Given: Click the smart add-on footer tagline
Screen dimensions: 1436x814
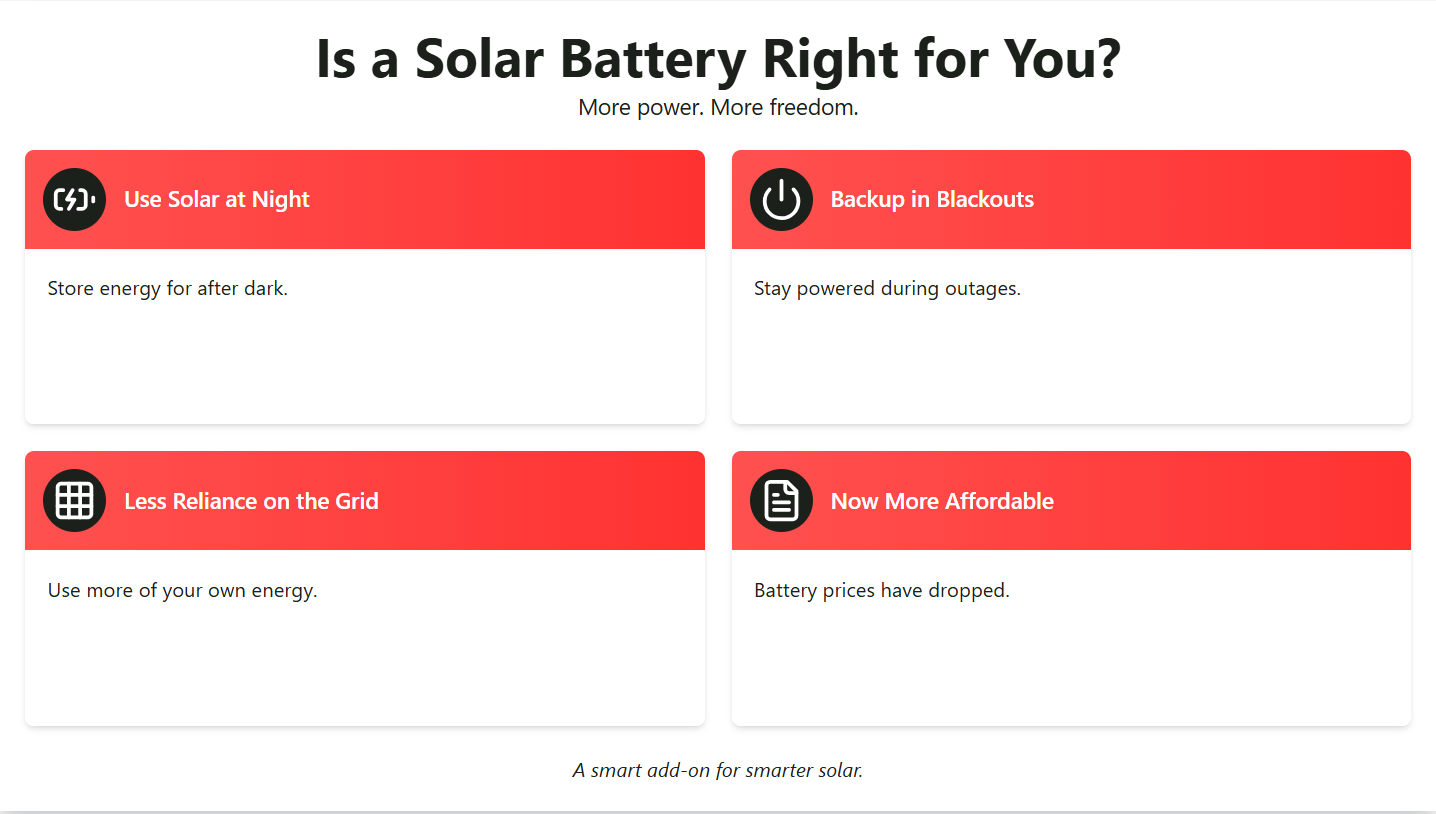Looking at the screenshot, I should [718, 770].
